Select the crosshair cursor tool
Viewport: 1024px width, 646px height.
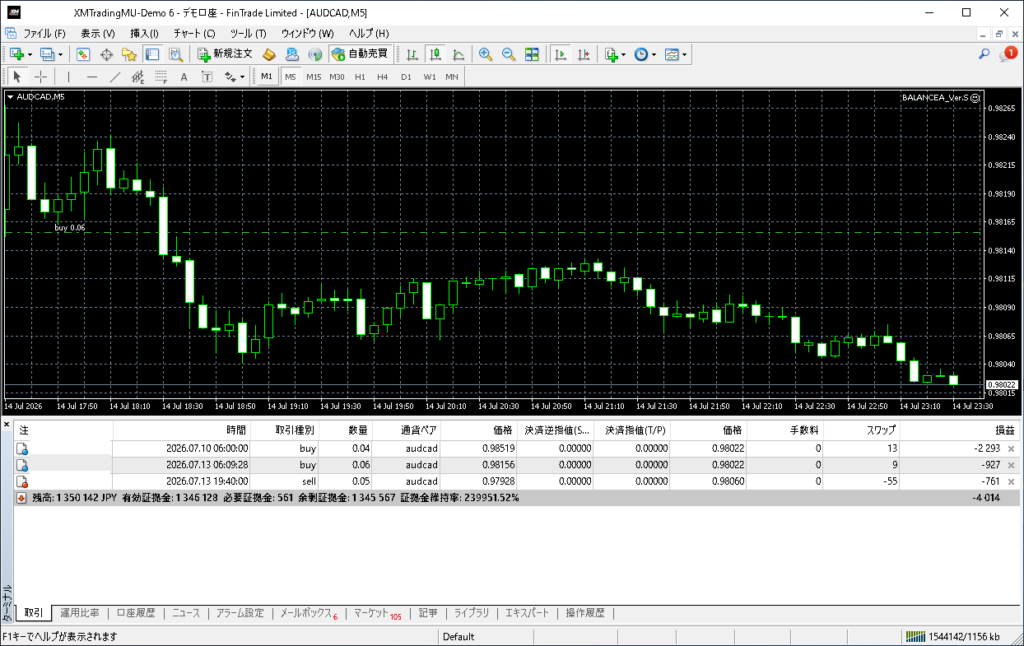click(x=40, y=77)
